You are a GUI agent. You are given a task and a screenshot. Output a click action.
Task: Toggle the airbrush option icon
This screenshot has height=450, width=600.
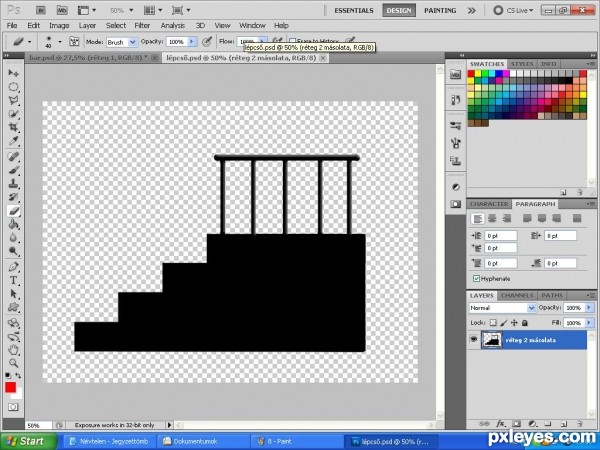click(x=277, y=41)
